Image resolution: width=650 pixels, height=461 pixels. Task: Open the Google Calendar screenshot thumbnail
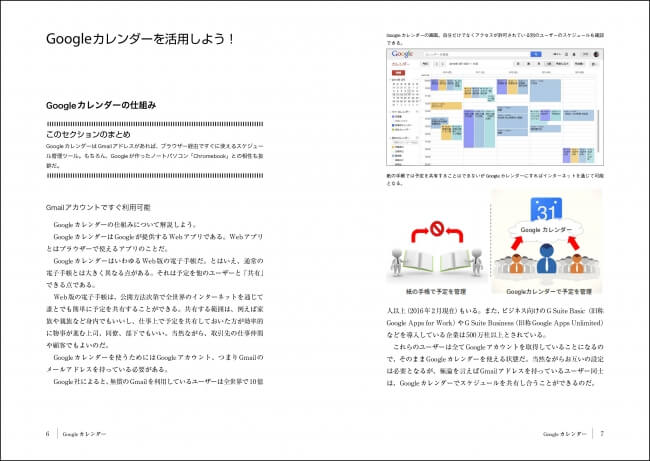pos(495,107)
